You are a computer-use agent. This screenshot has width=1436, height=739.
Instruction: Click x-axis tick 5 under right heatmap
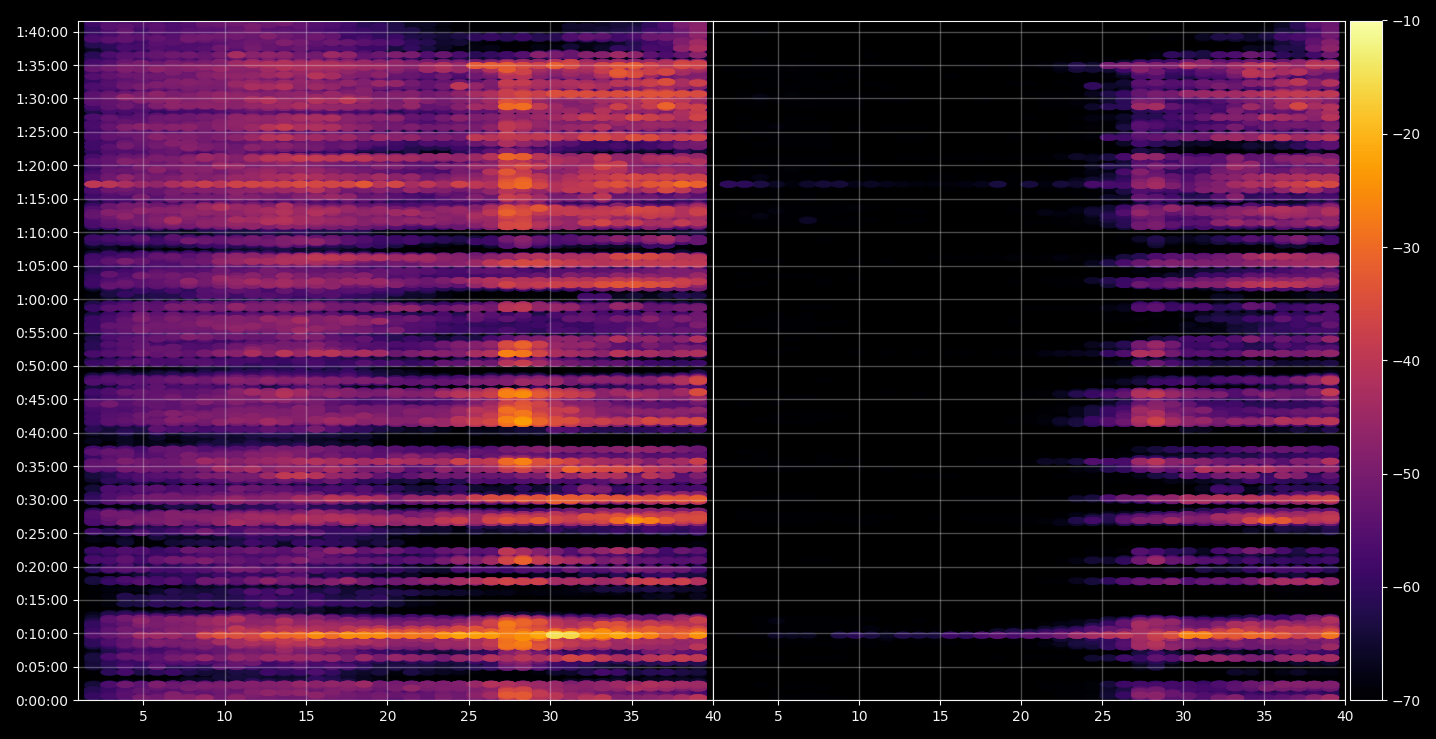point(777,716)
